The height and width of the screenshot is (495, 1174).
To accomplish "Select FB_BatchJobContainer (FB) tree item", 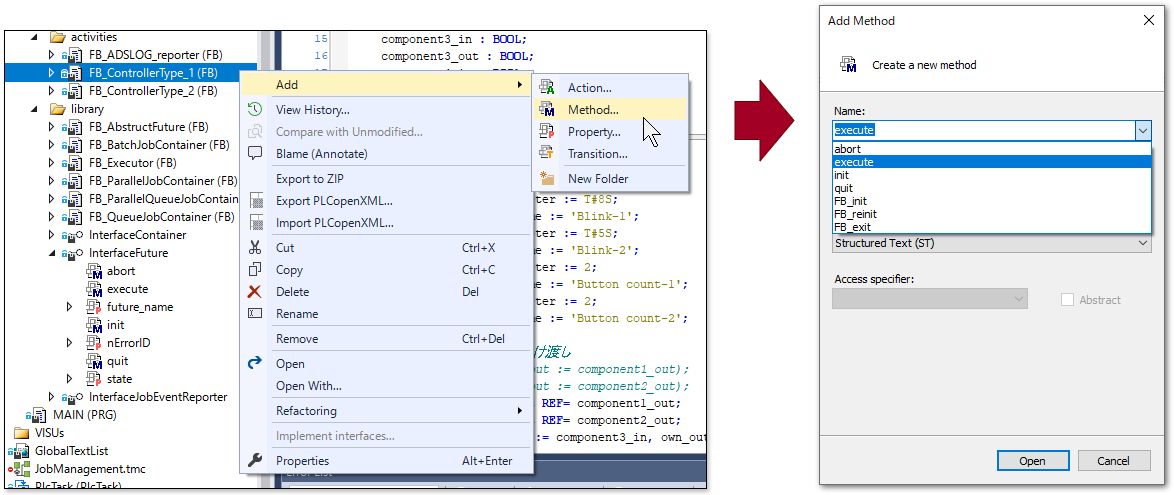I will (159, 145).
